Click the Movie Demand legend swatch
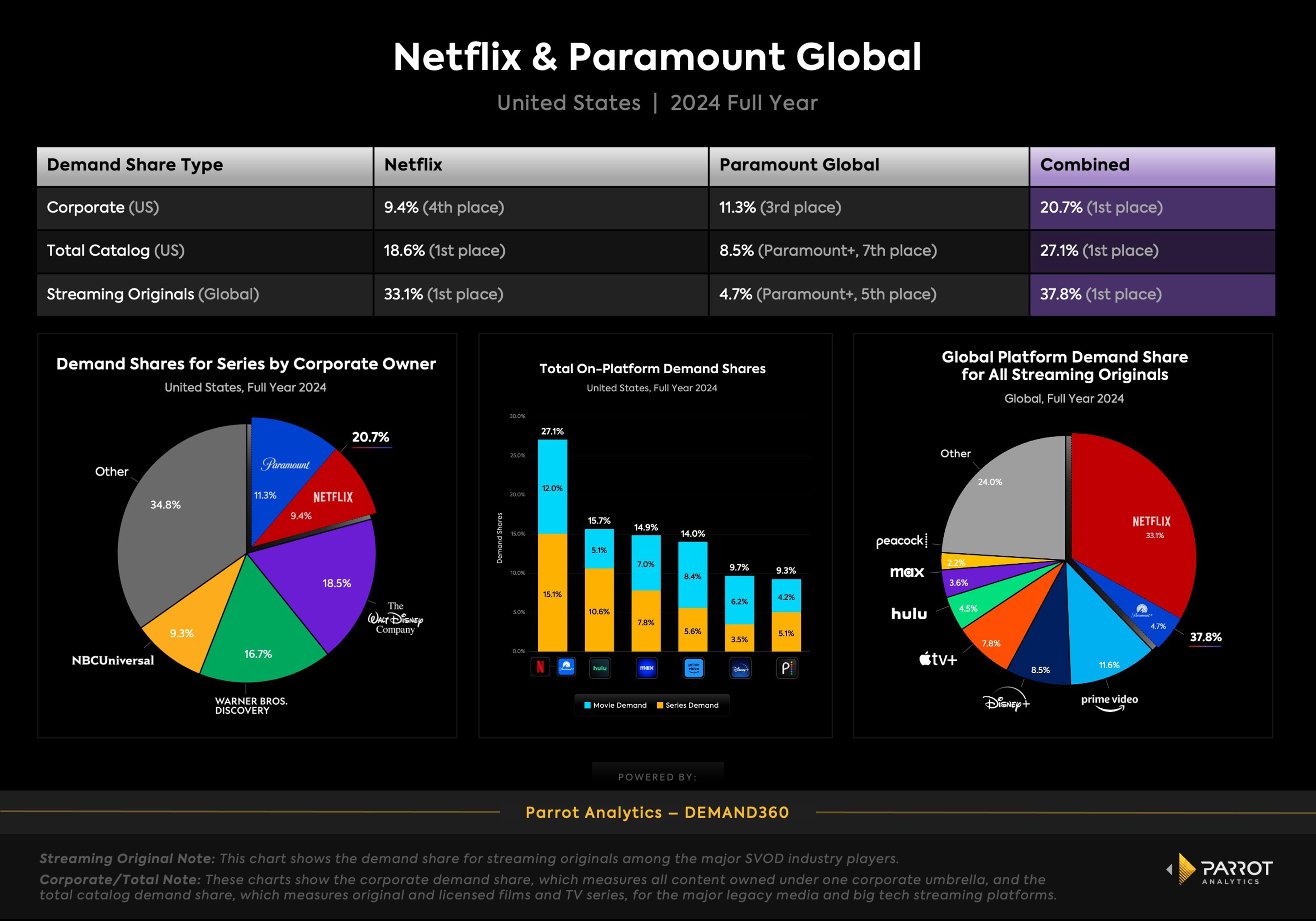This screenshot has height=921, width=1316. tap(587, 705)
